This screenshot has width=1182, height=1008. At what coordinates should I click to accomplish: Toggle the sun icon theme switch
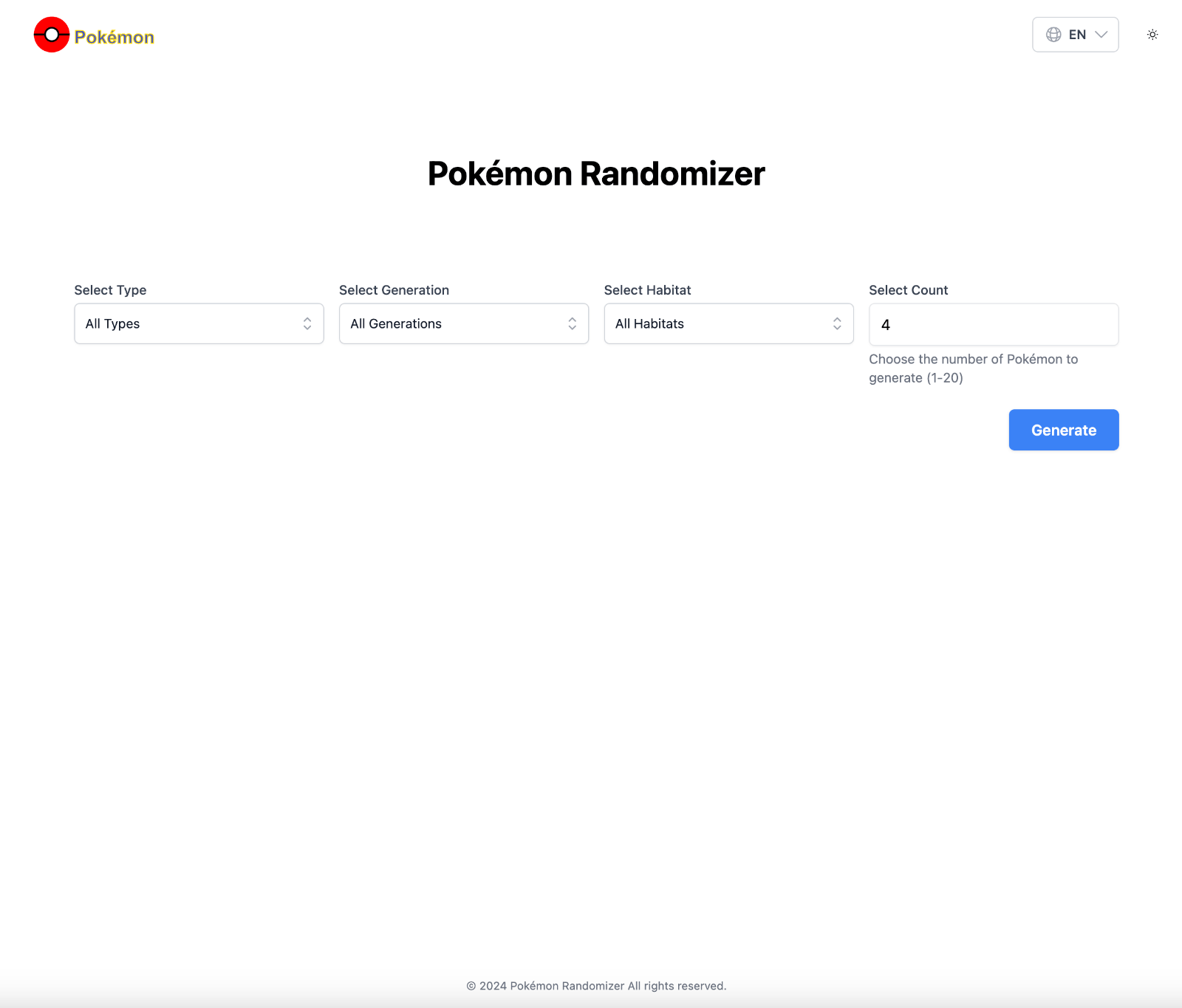click(1152, 35)
